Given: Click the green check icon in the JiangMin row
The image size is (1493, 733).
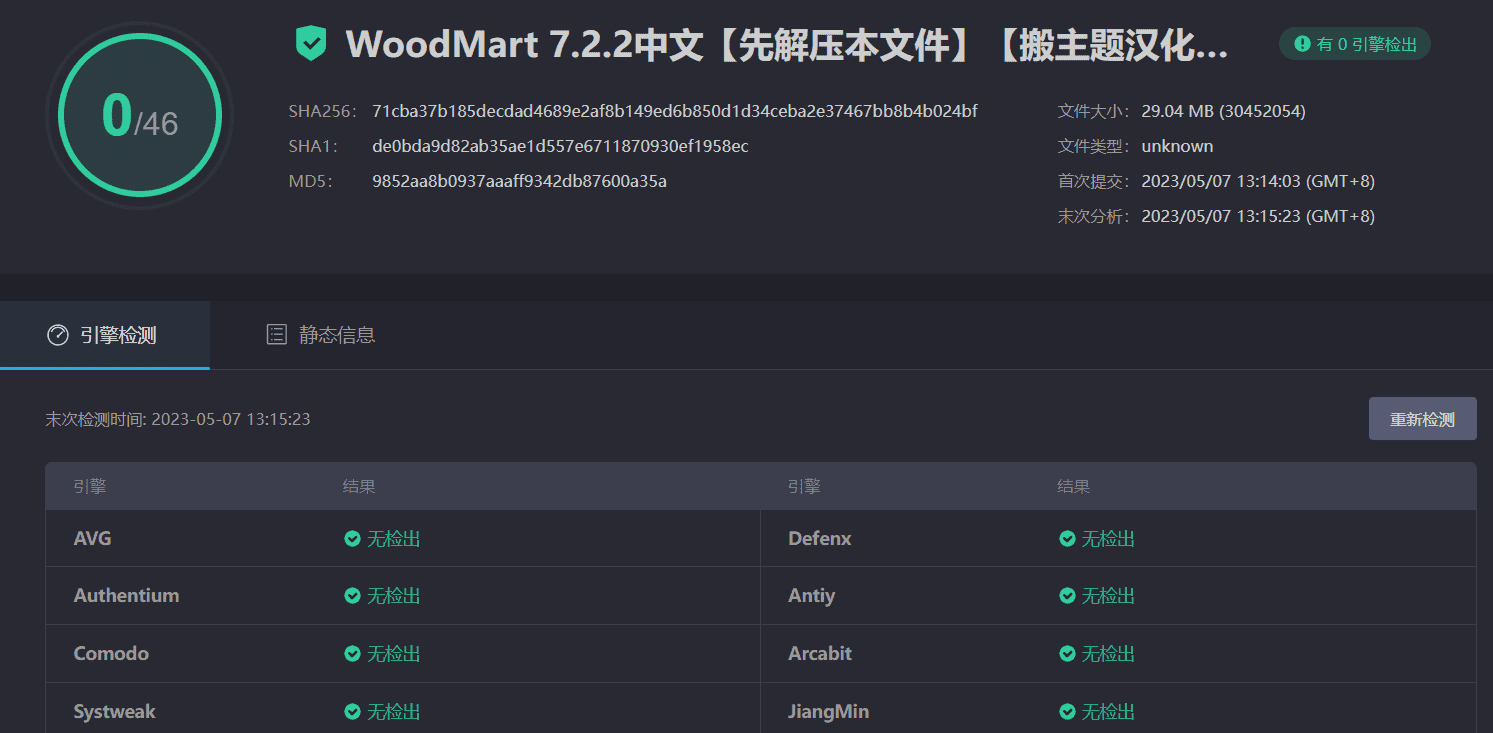Looking at the screenshot, I should pyautogui.click(x=1067, y=712).
